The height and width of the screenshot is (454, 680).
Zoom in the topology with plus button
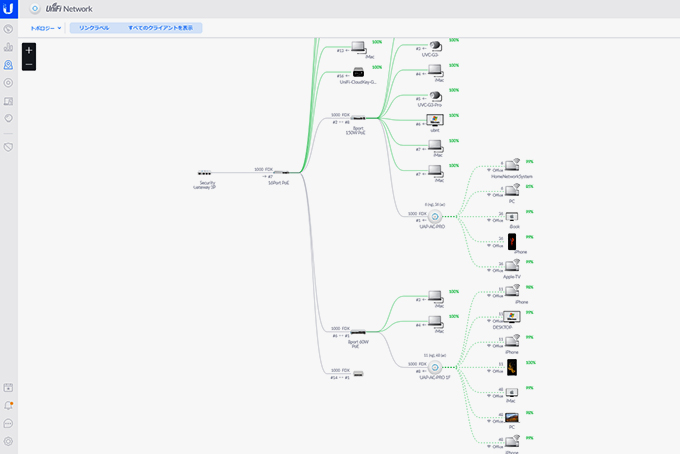(x=29, y=50)
